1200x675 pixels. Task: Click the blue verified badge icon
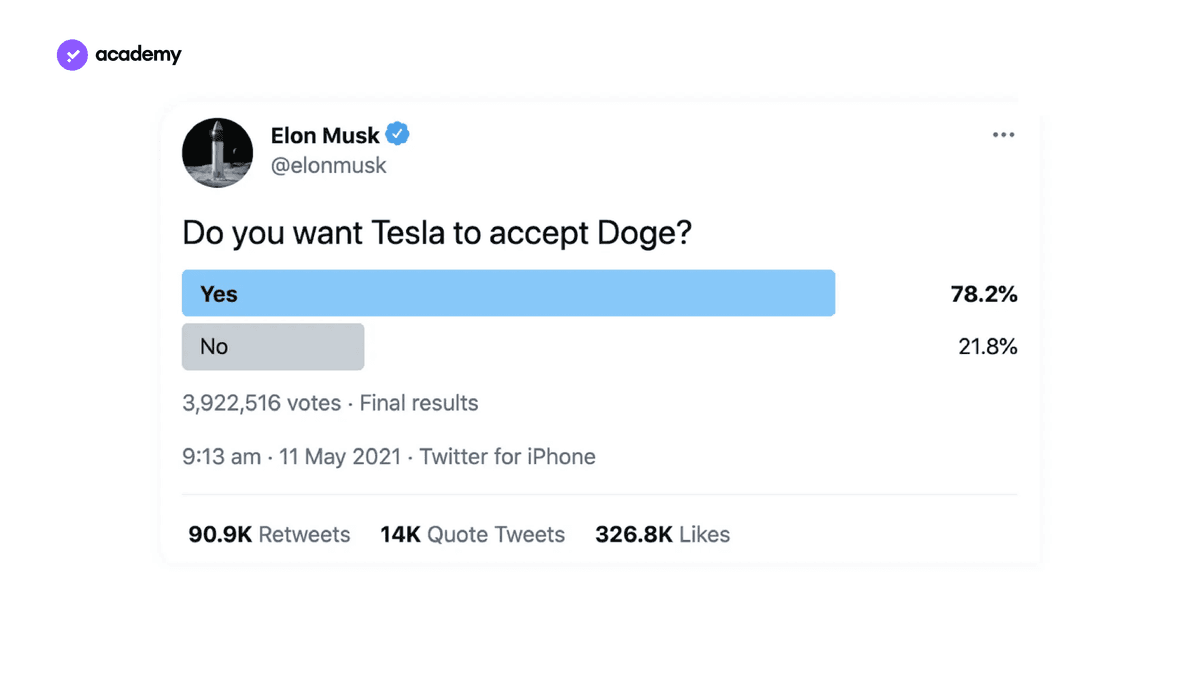(x=398, y=134)
